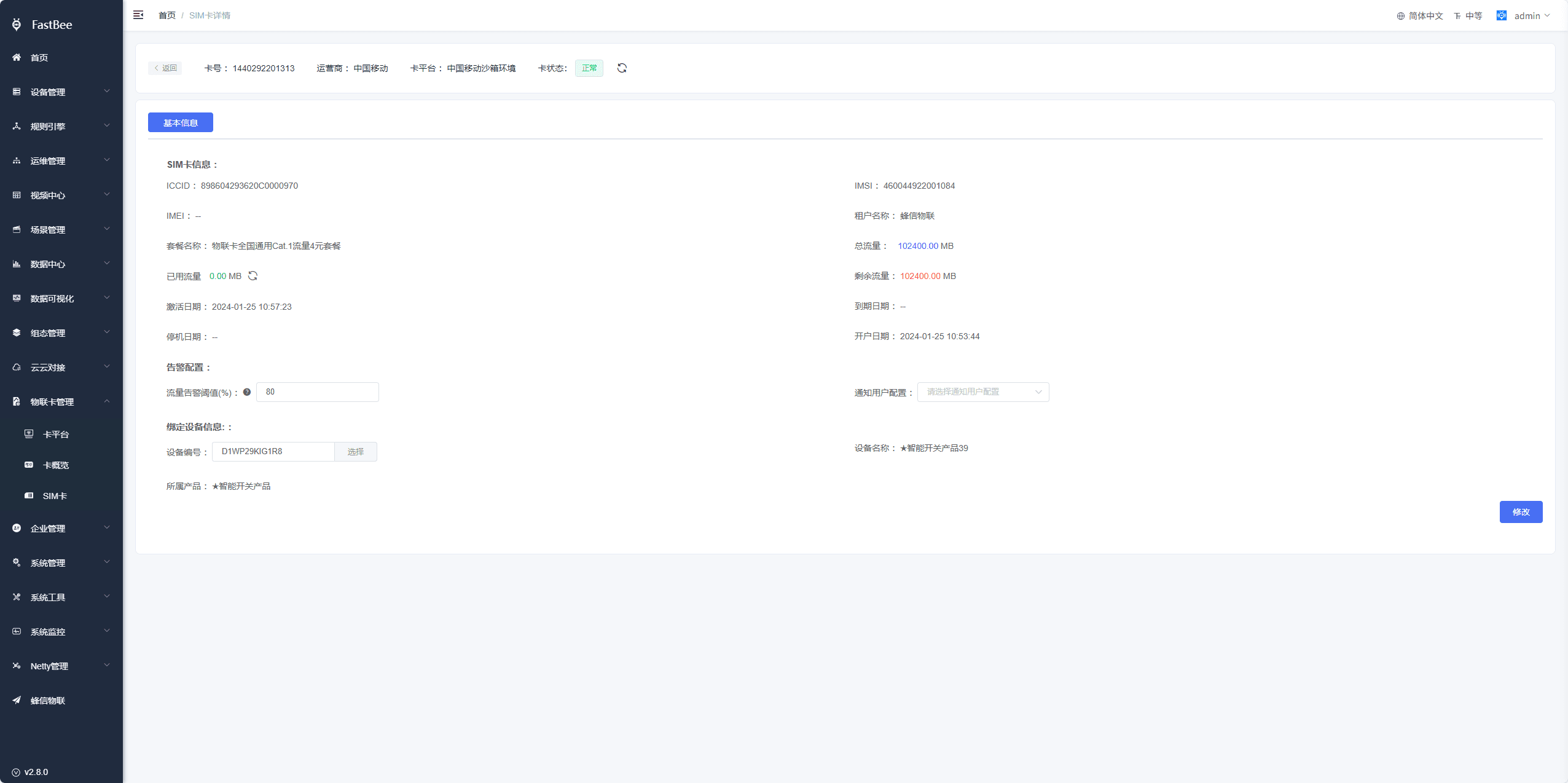Open the 系统监控 menu item

61,631
